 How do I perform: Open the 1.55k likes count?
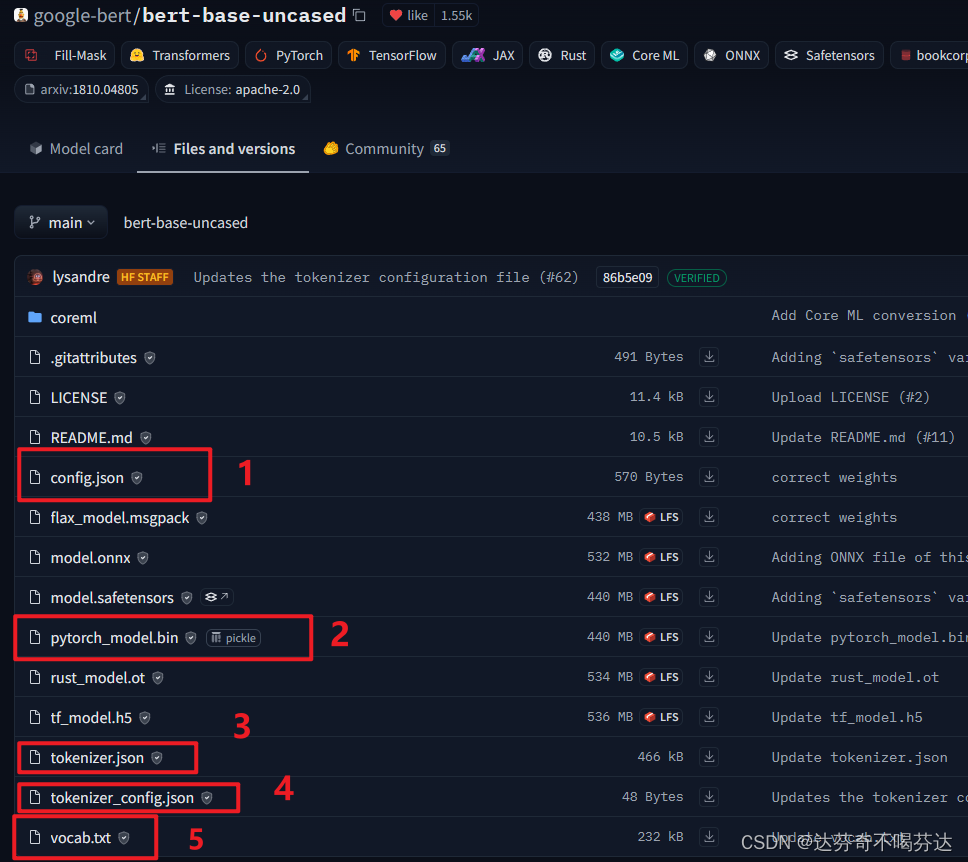point(456,15)
